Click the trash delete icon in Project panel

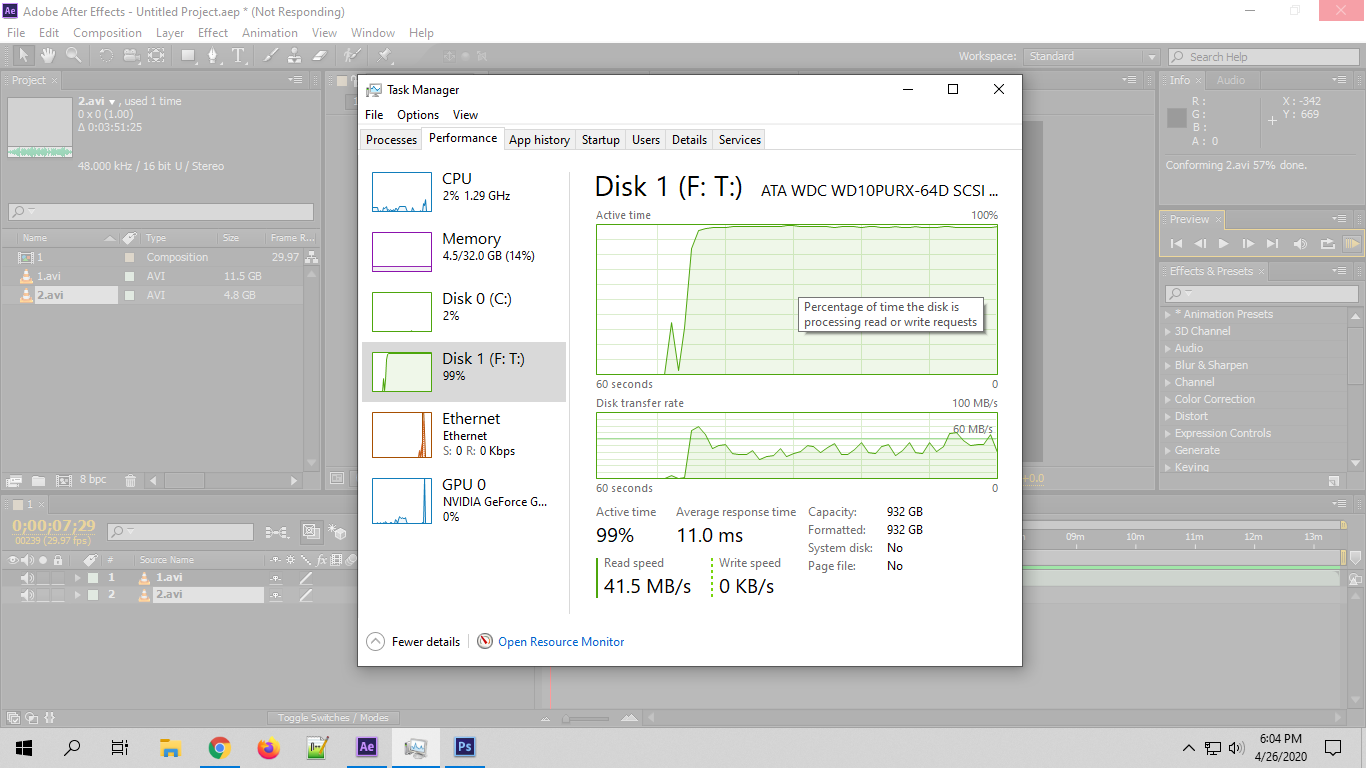[130, 480]
